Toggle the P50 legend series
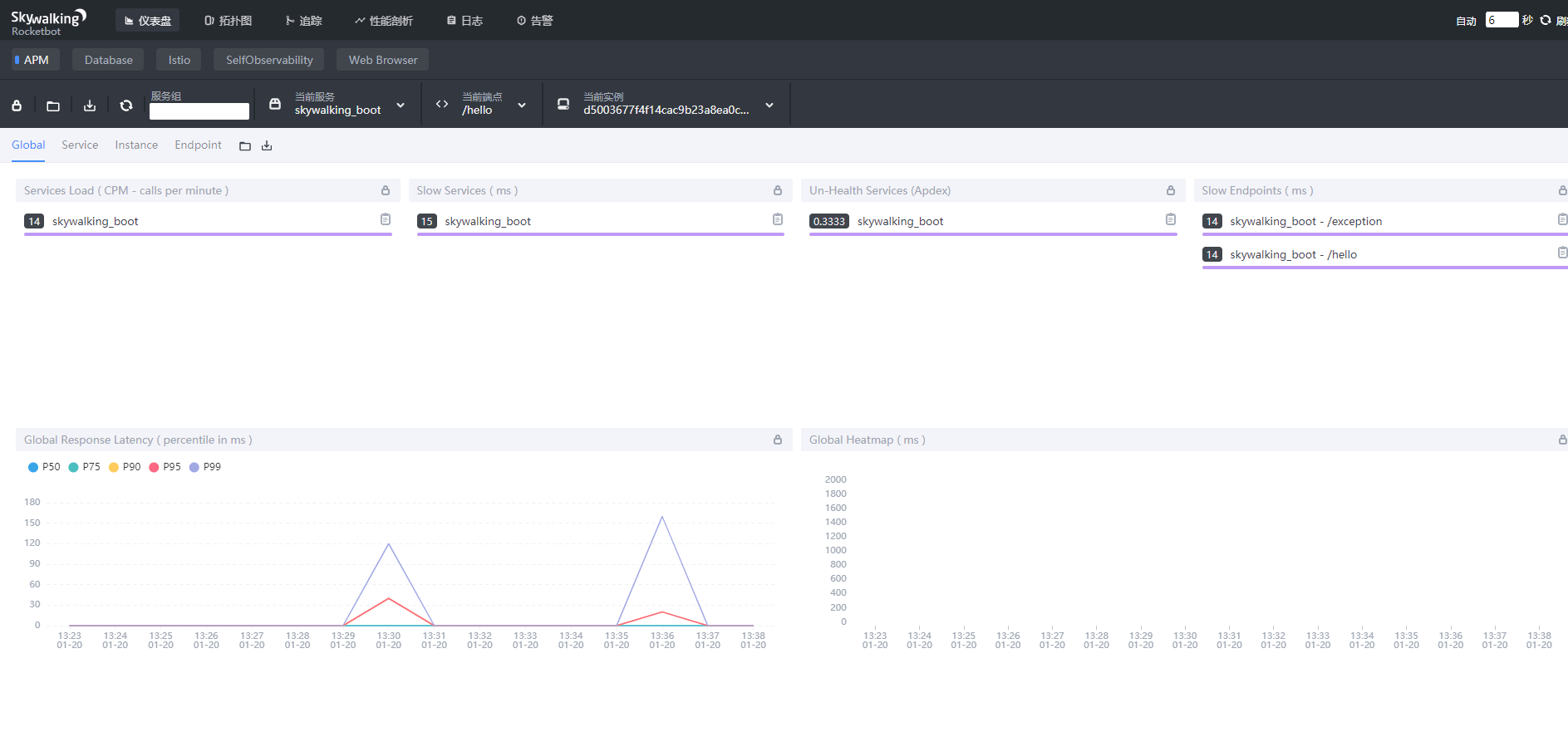Viewport: 1568px width, 737px height. (x=44, y=467)
